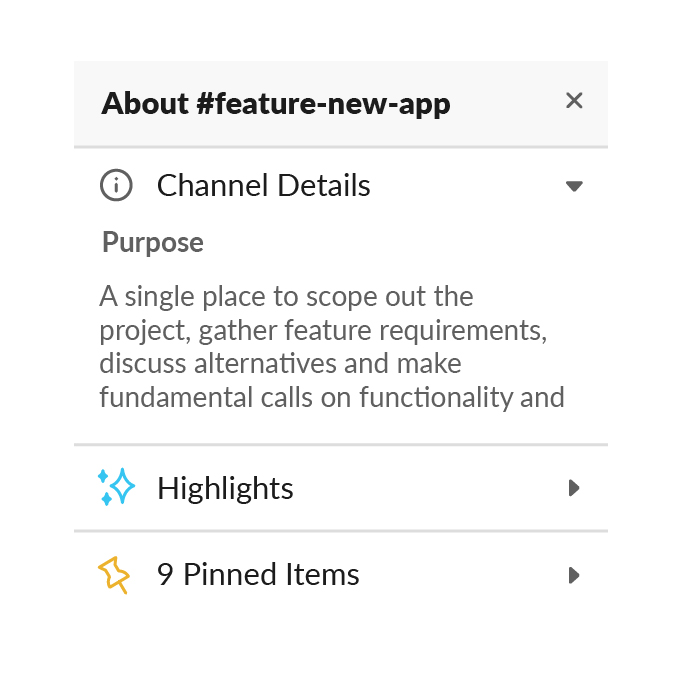
Task: Click the word "Details" in Channel Details
Action: (324, 185)
